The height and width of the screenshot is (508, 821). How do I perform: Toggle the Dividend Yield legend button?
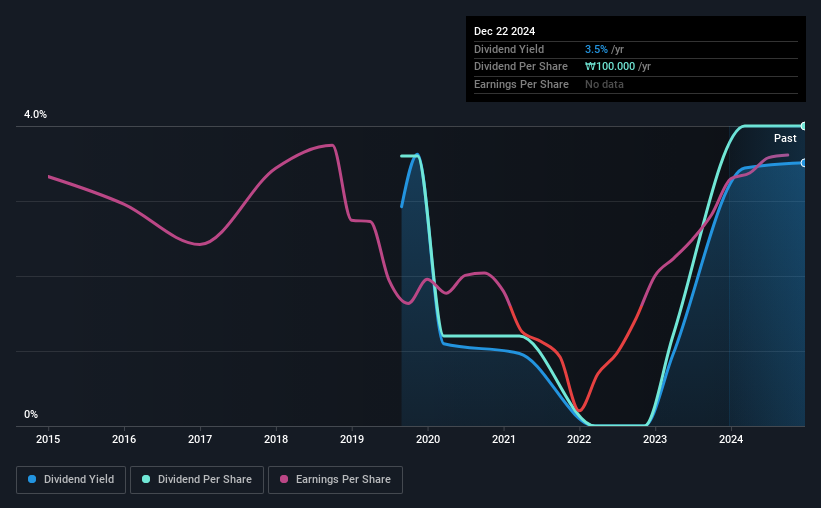click(71, 480)
